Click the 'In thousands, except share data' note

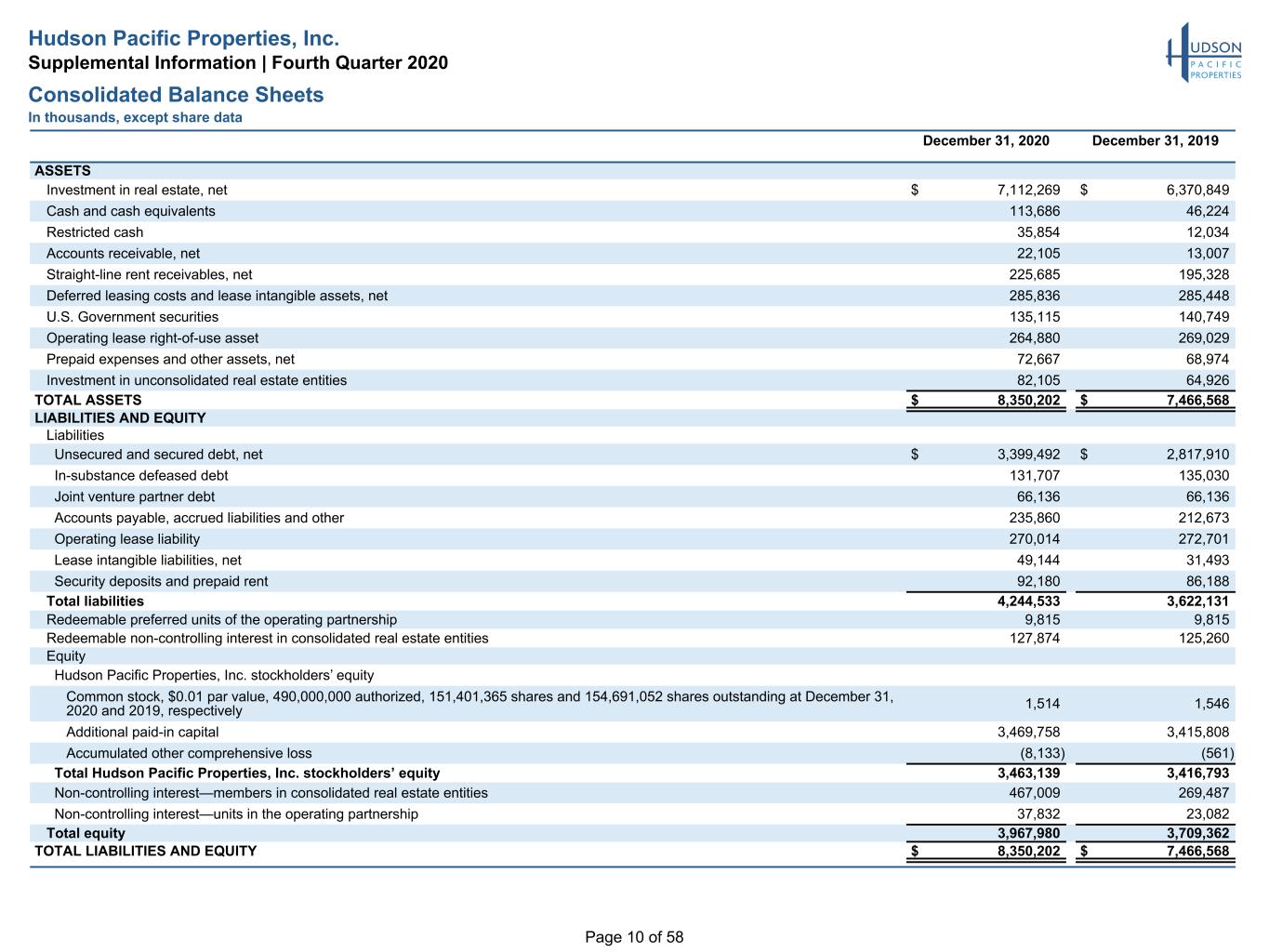click(x=135, y=118)
